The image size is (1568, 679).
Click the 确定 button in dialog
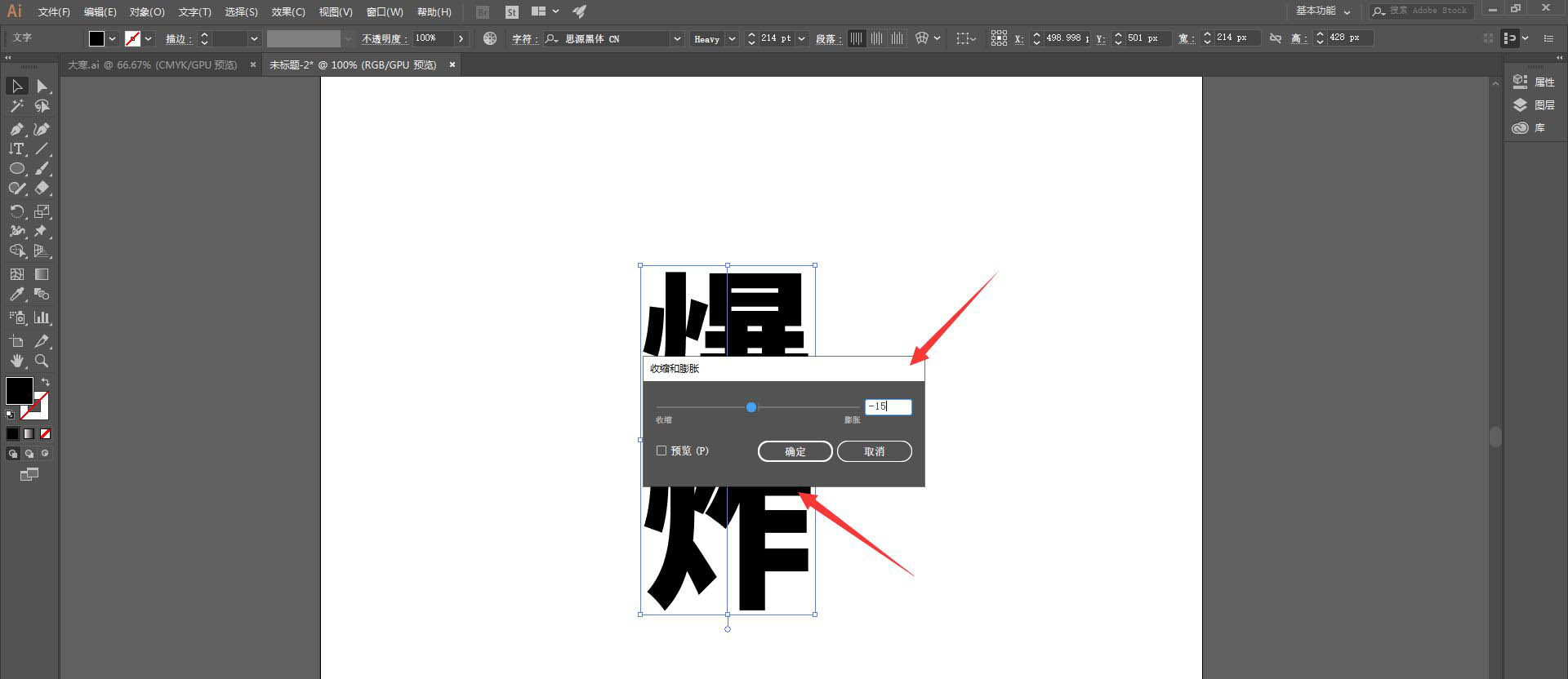tap(795, 451)
